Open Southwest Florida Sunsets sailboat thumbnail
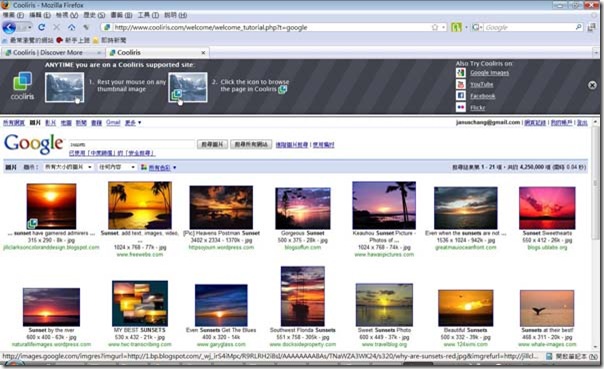Viewport: 604px width, 369px height. [x=303, y=296]
